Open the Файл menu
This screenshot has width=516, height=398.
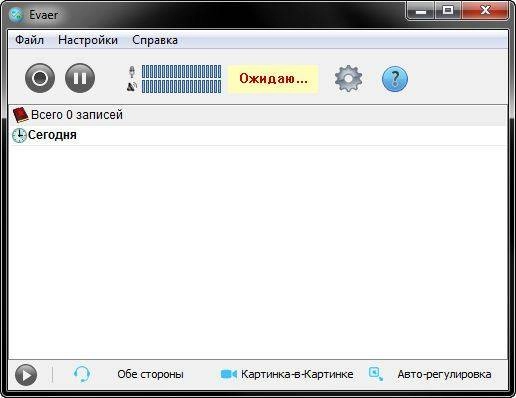tap(29, 40)
